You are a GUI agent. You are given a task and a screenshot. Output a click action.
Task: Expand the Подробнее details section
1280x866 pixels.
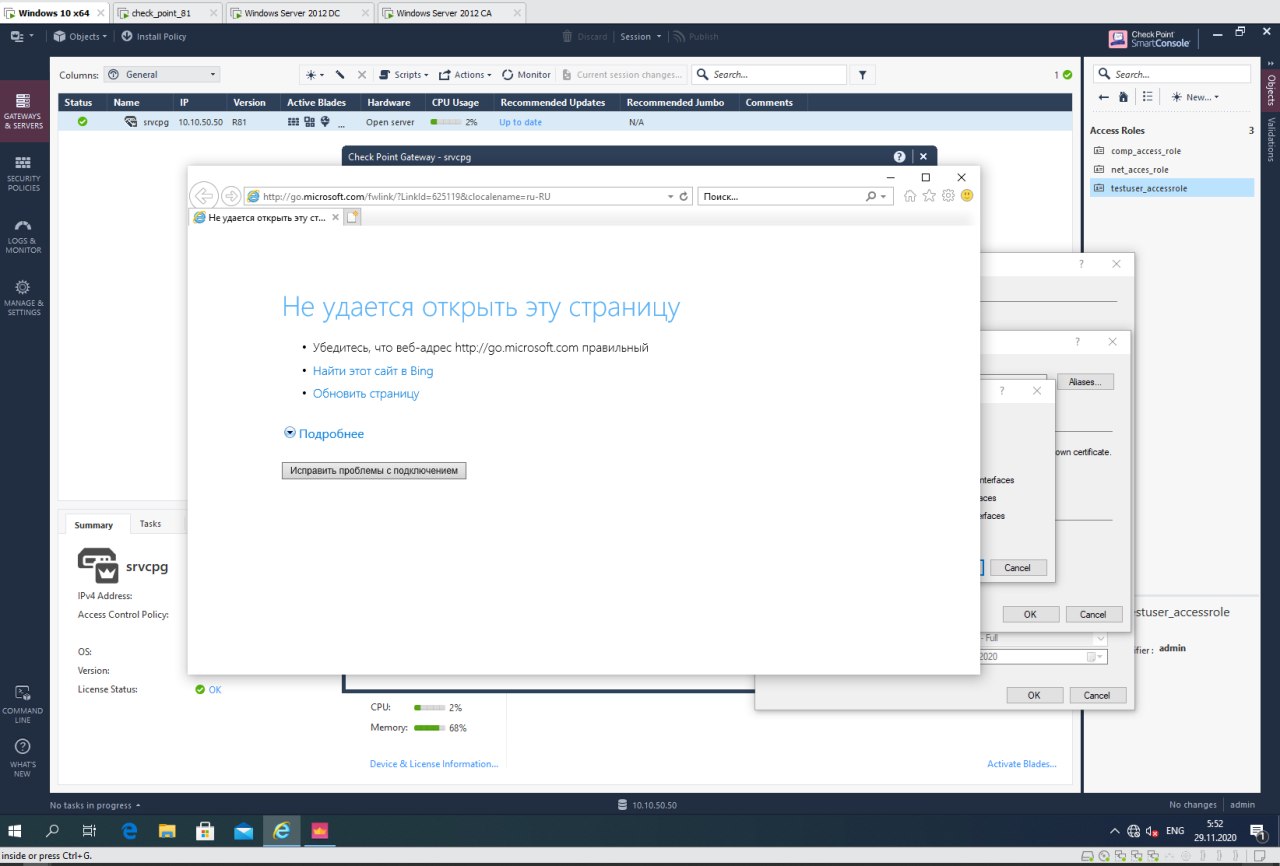click(324, 434)
